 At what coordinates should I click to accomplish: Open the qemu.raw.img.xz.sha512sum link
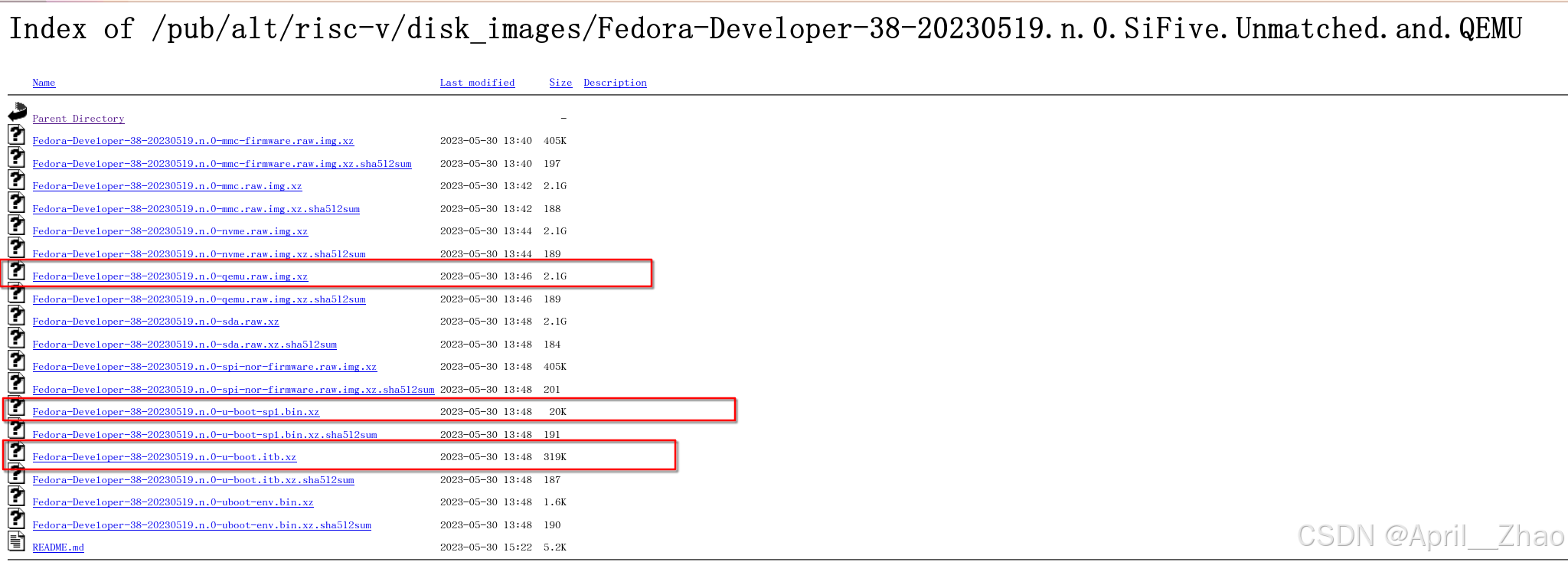[199, 299]
